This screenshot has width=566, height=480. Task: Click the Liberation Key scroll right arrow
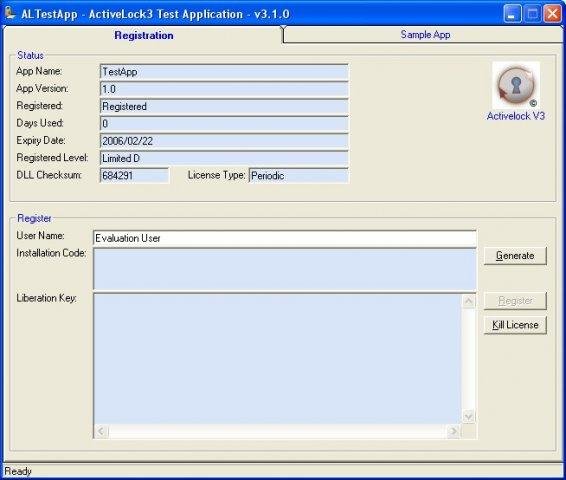(x=453, y=431)
